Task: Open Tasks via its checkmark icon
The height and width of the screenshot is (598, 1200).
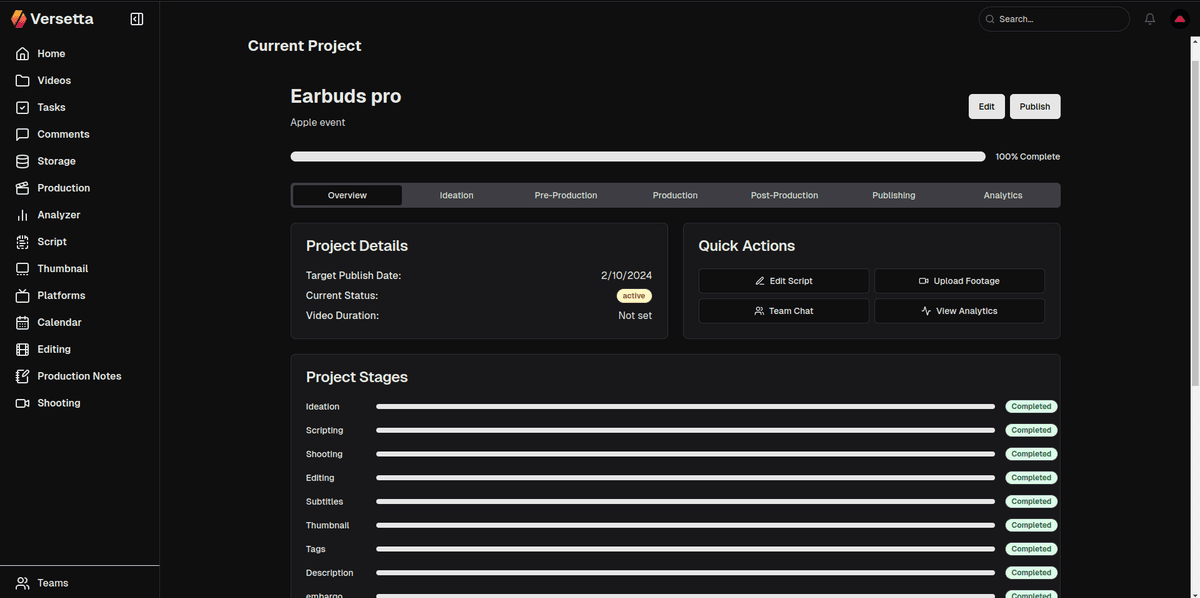Action: click(x=23, y=108)
